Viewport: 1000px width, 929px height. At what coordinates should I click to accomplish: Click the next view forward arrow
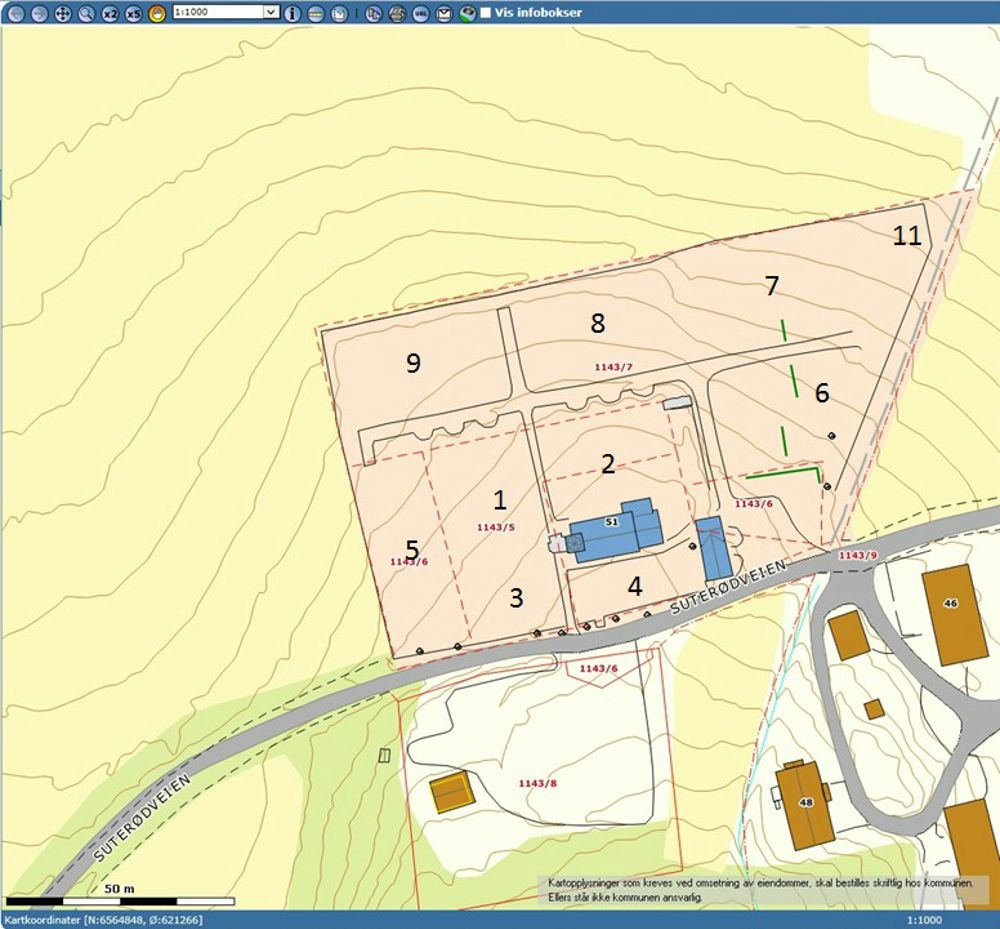tap(39, 13)
